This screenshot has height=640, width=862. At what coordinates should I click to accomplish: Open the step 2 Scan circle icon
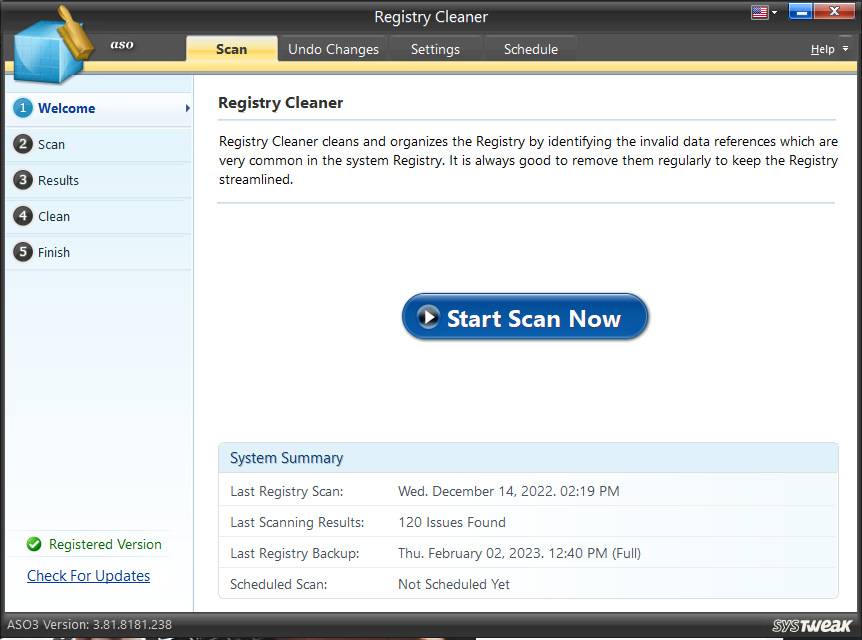pos(23,144)
